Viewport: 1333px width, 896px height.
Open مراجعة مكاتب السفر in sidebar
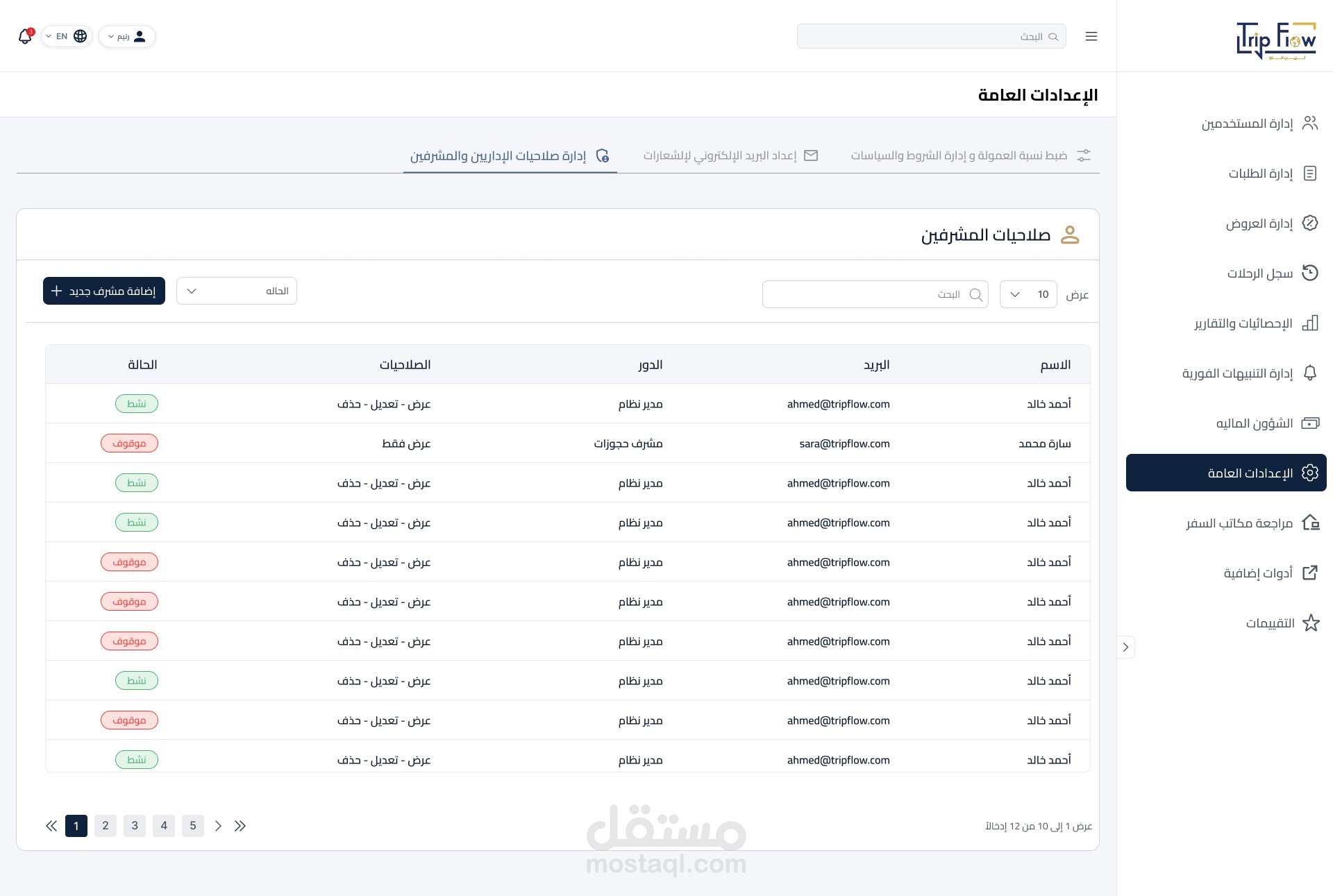coord(1239,523)
